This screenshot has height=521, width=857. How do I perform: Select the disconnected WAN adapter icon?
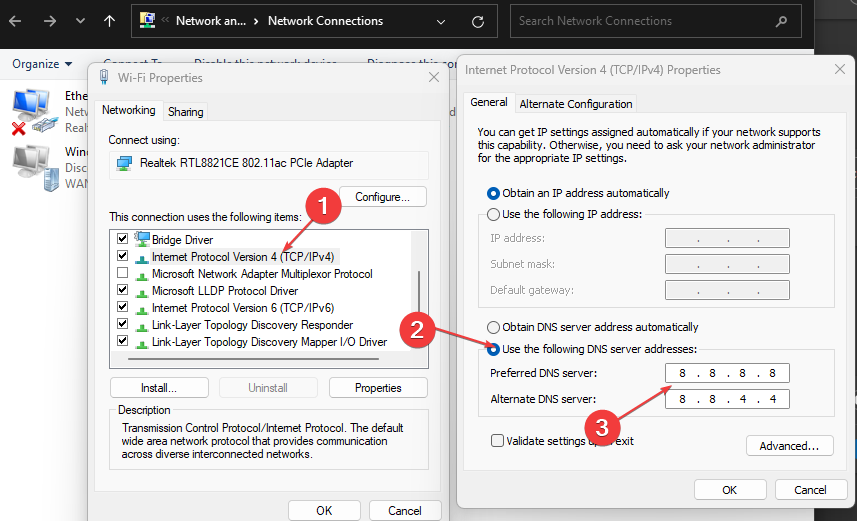[x=36, y=168]
